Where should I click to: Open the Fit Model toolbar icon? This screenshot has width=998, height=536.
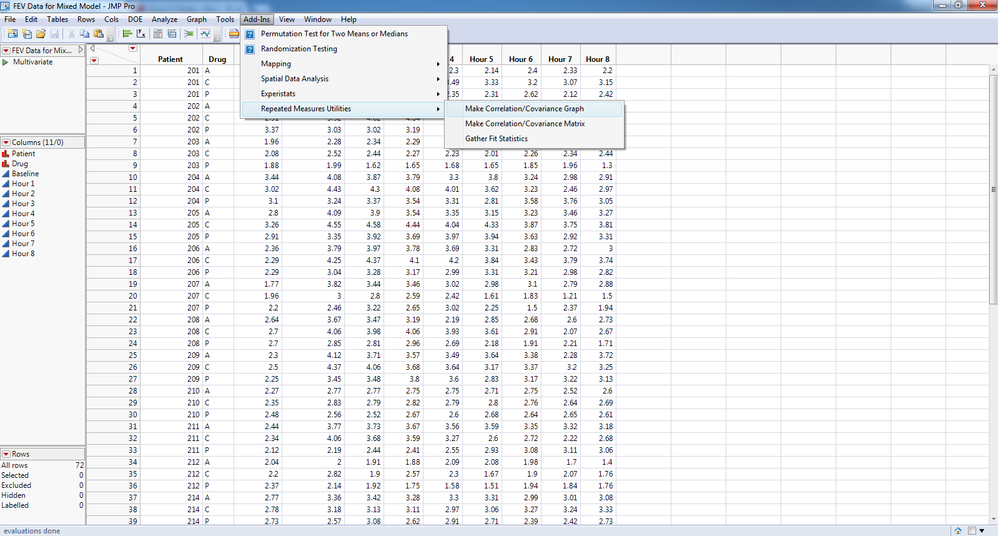tap(189, 34)
